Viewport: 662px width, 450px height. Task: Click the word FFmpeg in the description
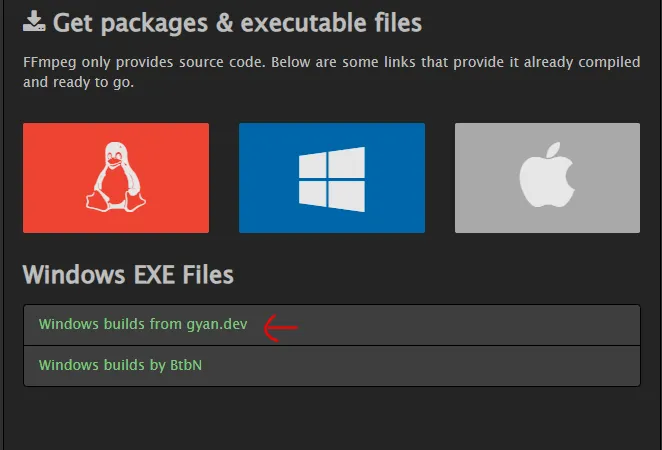tap(46, 62)
